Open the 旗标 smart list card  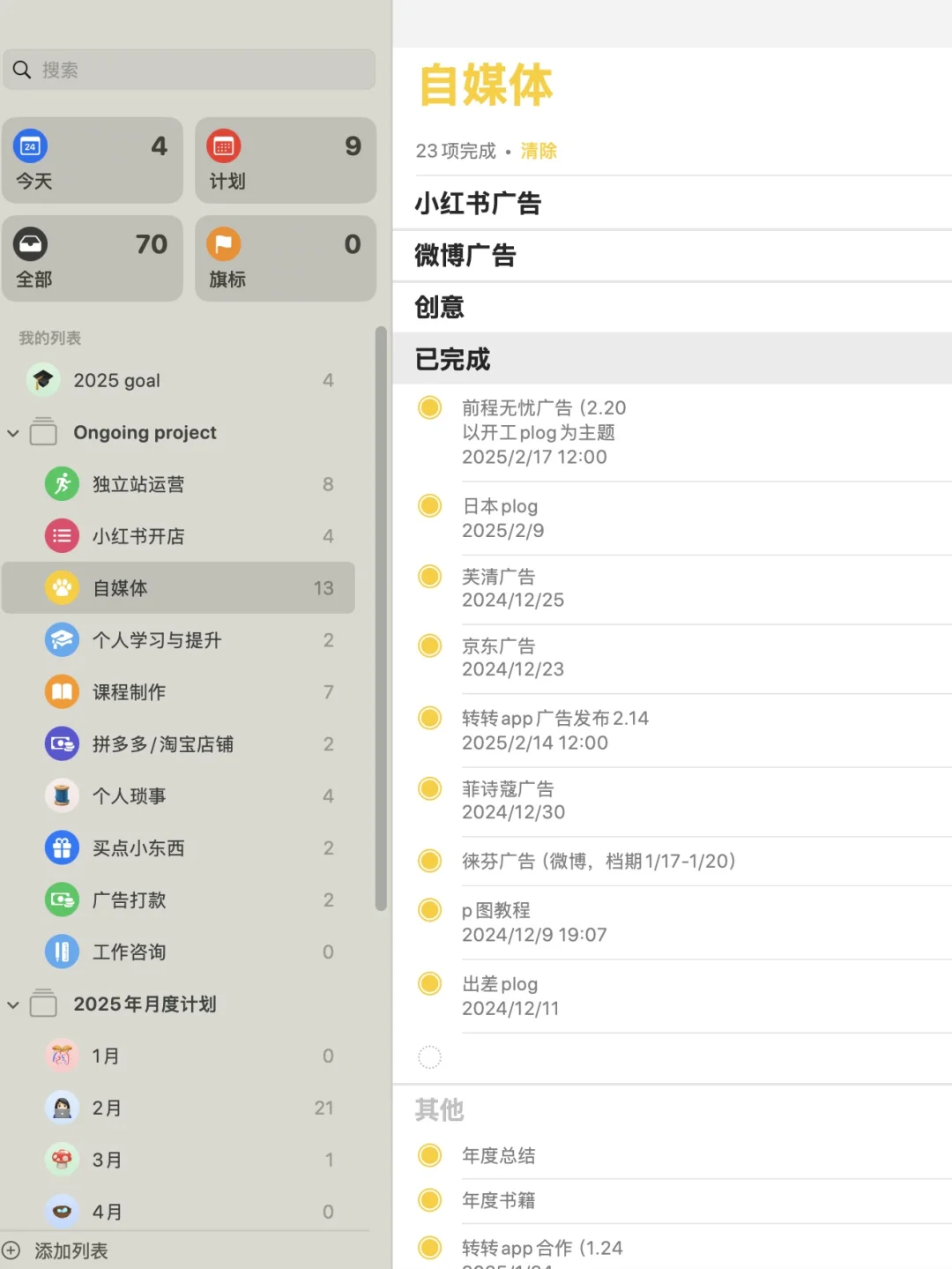click(x=286, y=258)
